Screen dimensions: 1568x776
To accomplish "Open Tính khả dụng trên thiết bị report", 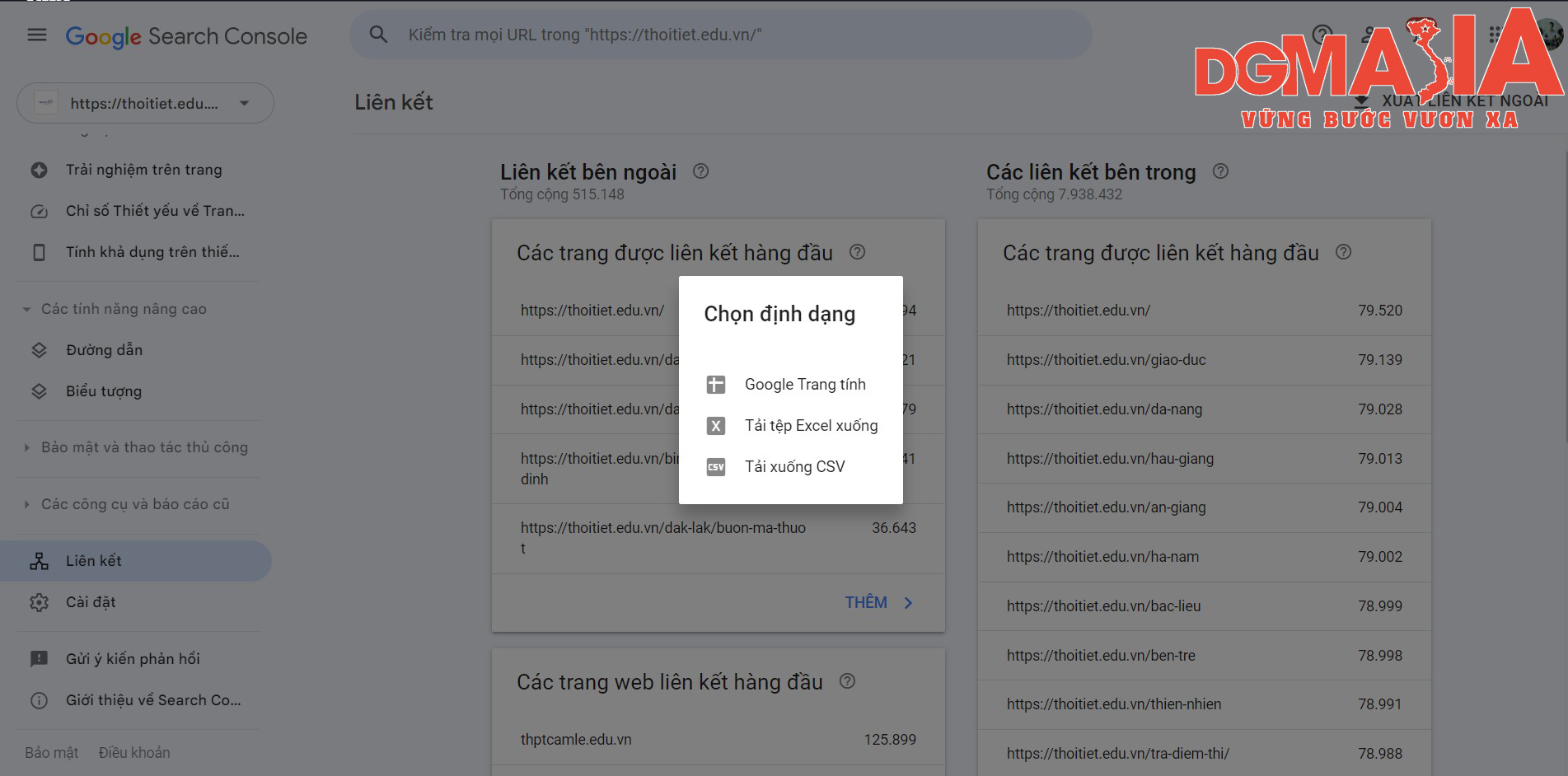I will [152, 252].
